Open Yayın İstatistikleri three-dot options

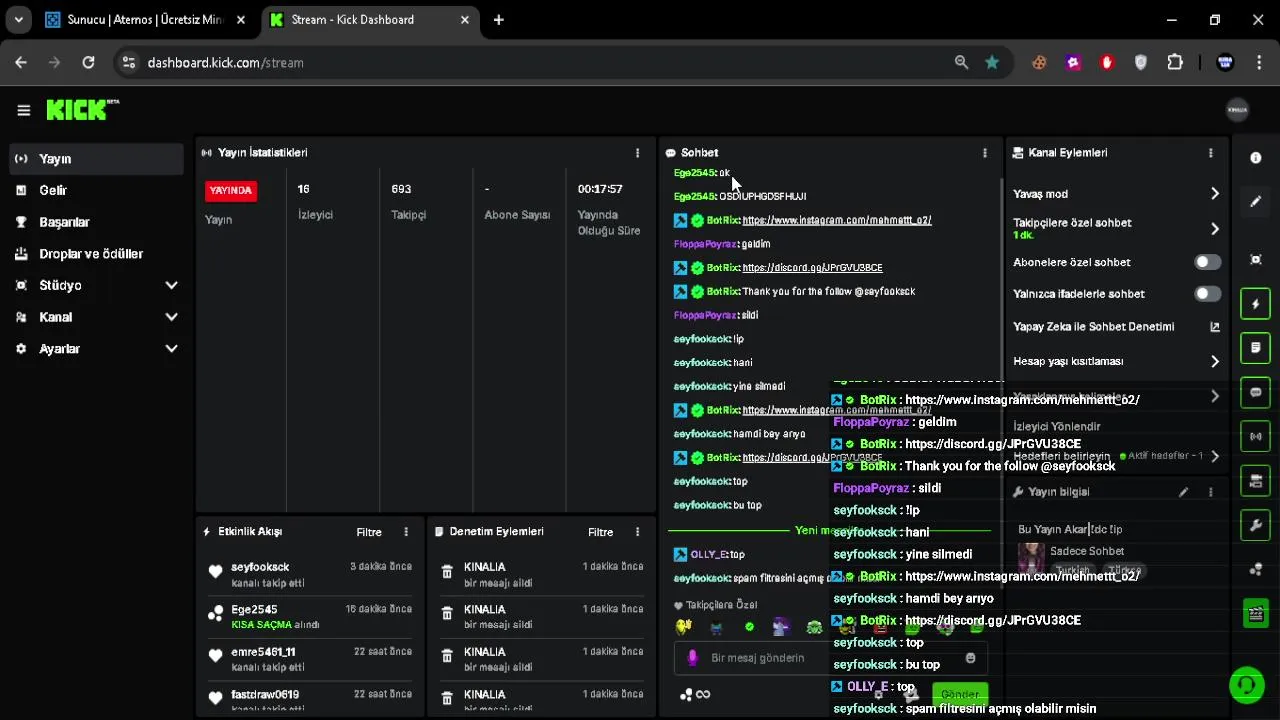point(637,153)
